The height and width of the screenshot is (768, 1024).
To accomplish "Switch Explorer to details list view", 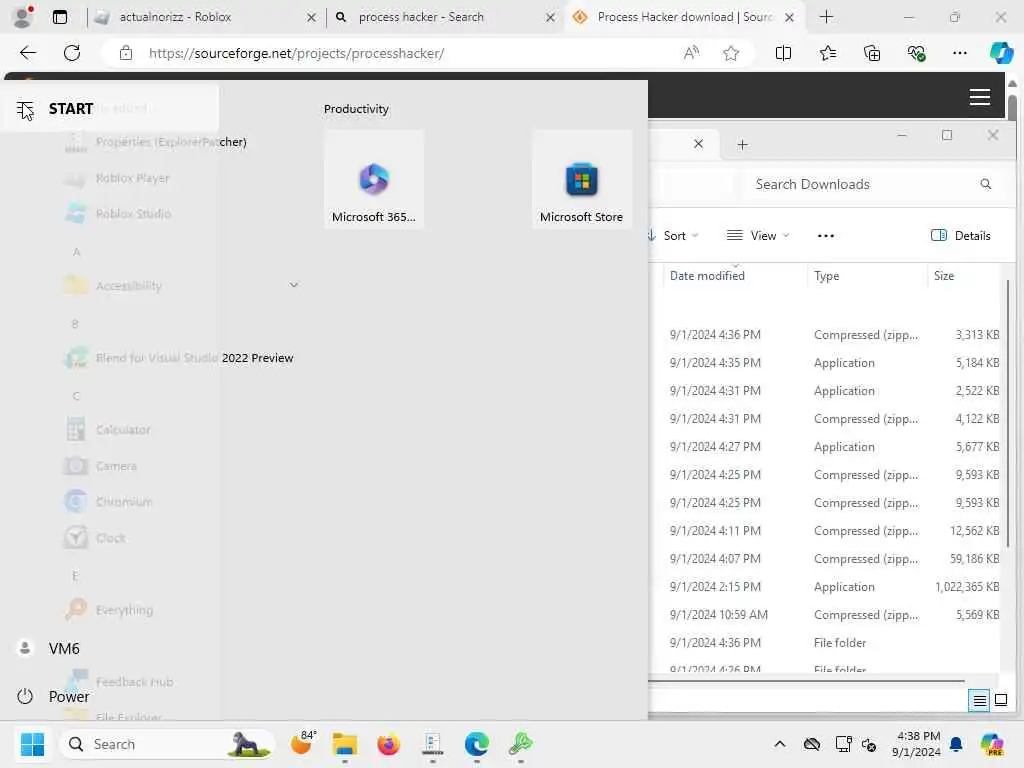I will tap(980, 701).
